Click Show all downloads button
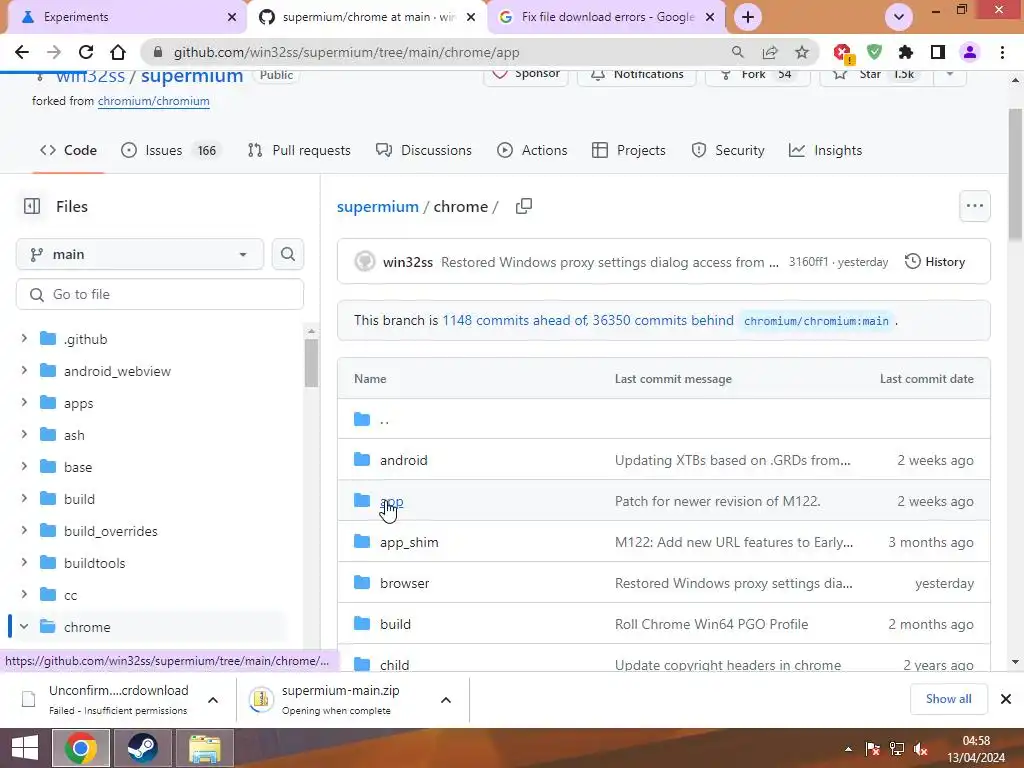1024x768 pixels. (x=948, y=699)
